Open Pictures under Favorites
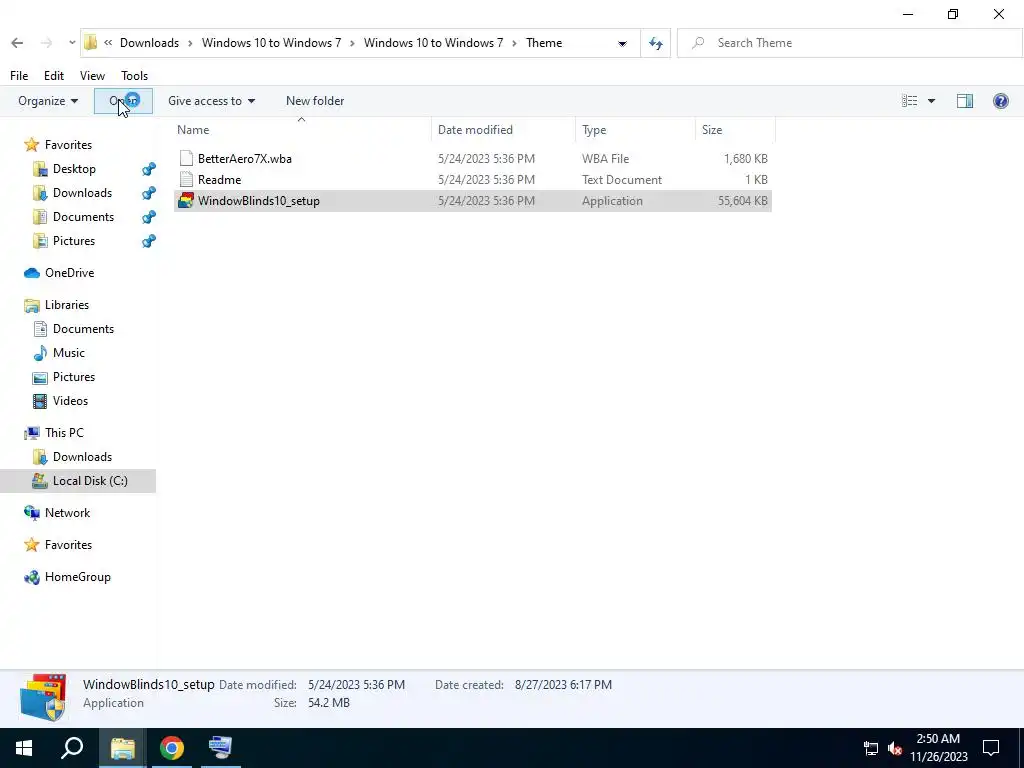Image resolution: width=1024 pixels, height=768 pixels. (x=74, y=241)
